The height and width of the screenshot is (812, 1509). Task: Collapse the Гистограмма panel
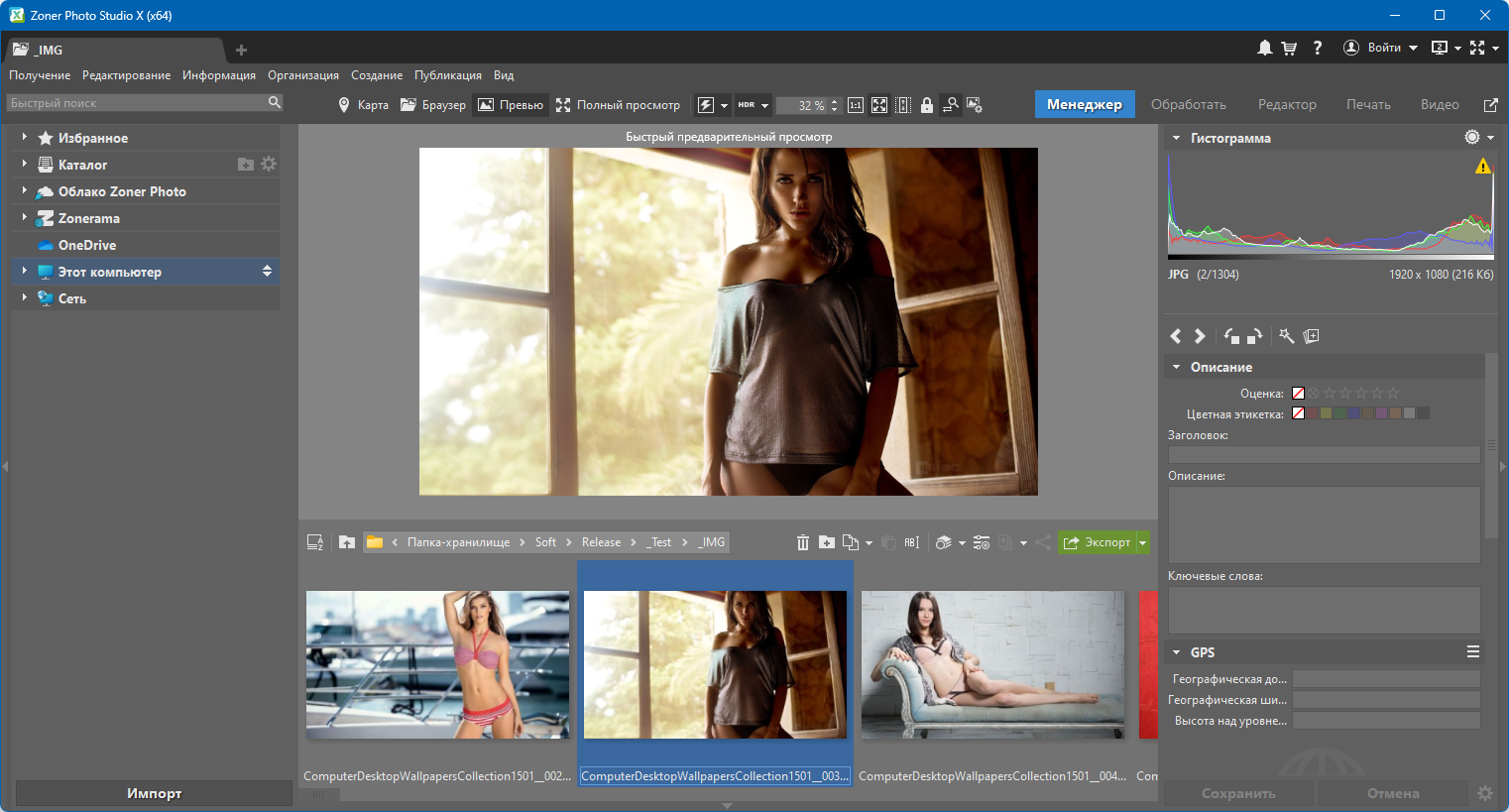(1177, 138)
